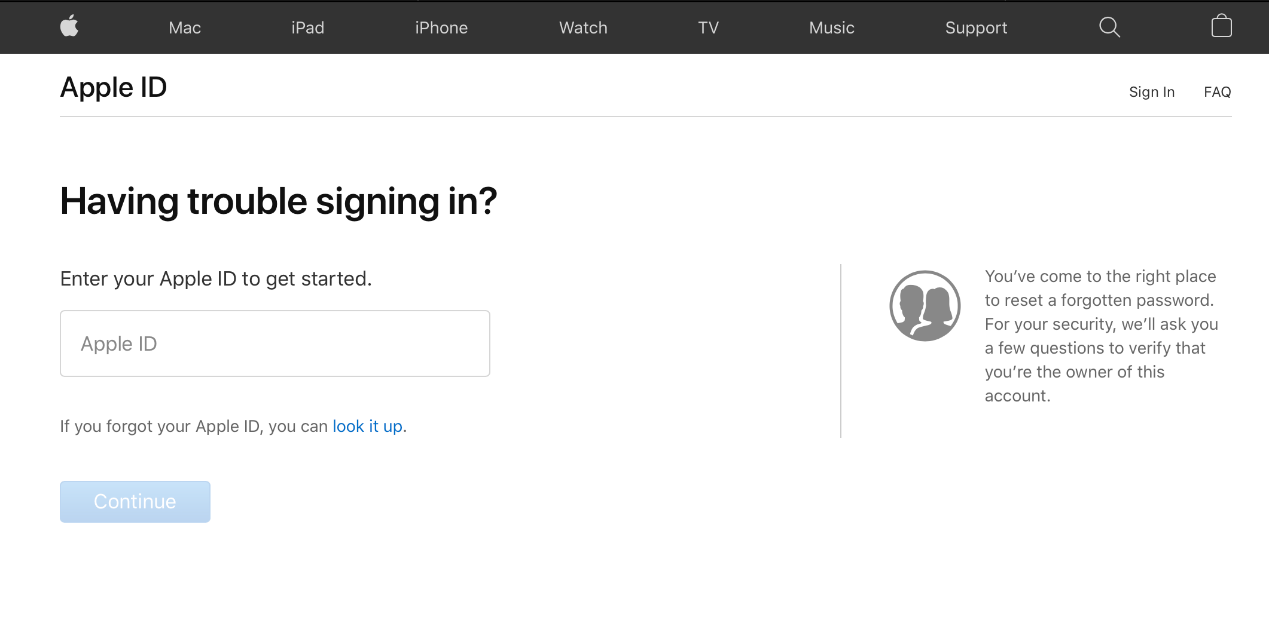Open the Mac menu item
1269x638 pixels.
[x=185, y=28]
